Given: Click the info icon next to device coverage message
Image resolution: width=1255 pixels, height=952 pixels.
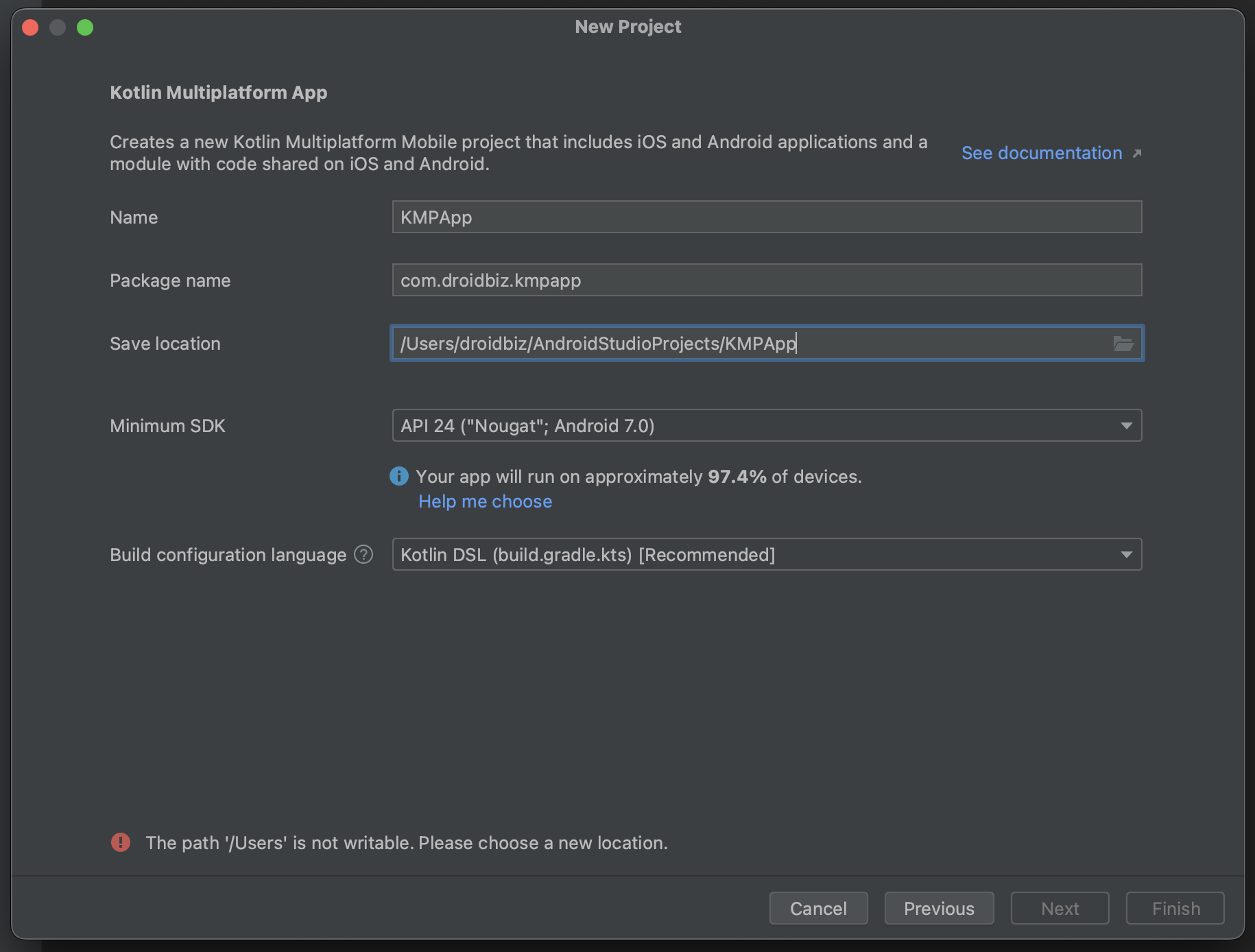Looking at the screenshot, I should 398,476.
